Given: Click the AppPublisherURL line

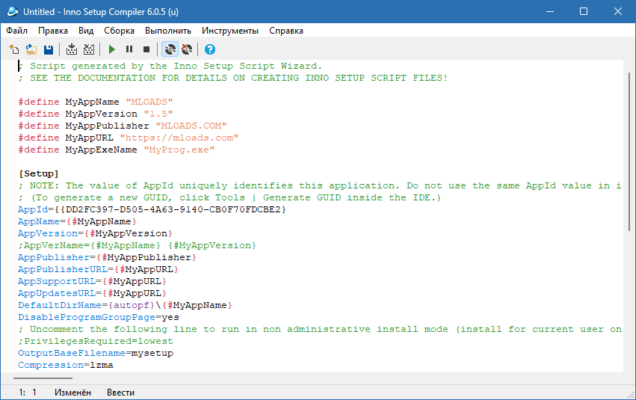Looking at the screenshot, I should [x=98, y=269].
